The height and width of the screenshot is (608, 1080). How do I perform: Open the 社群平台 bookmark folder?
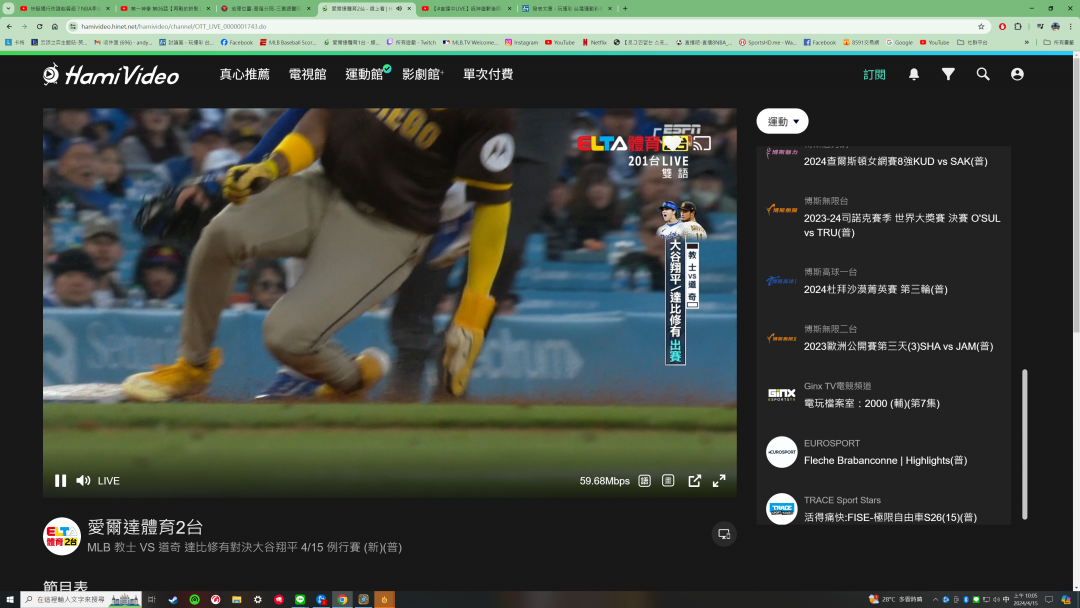[x=973, y=42]
